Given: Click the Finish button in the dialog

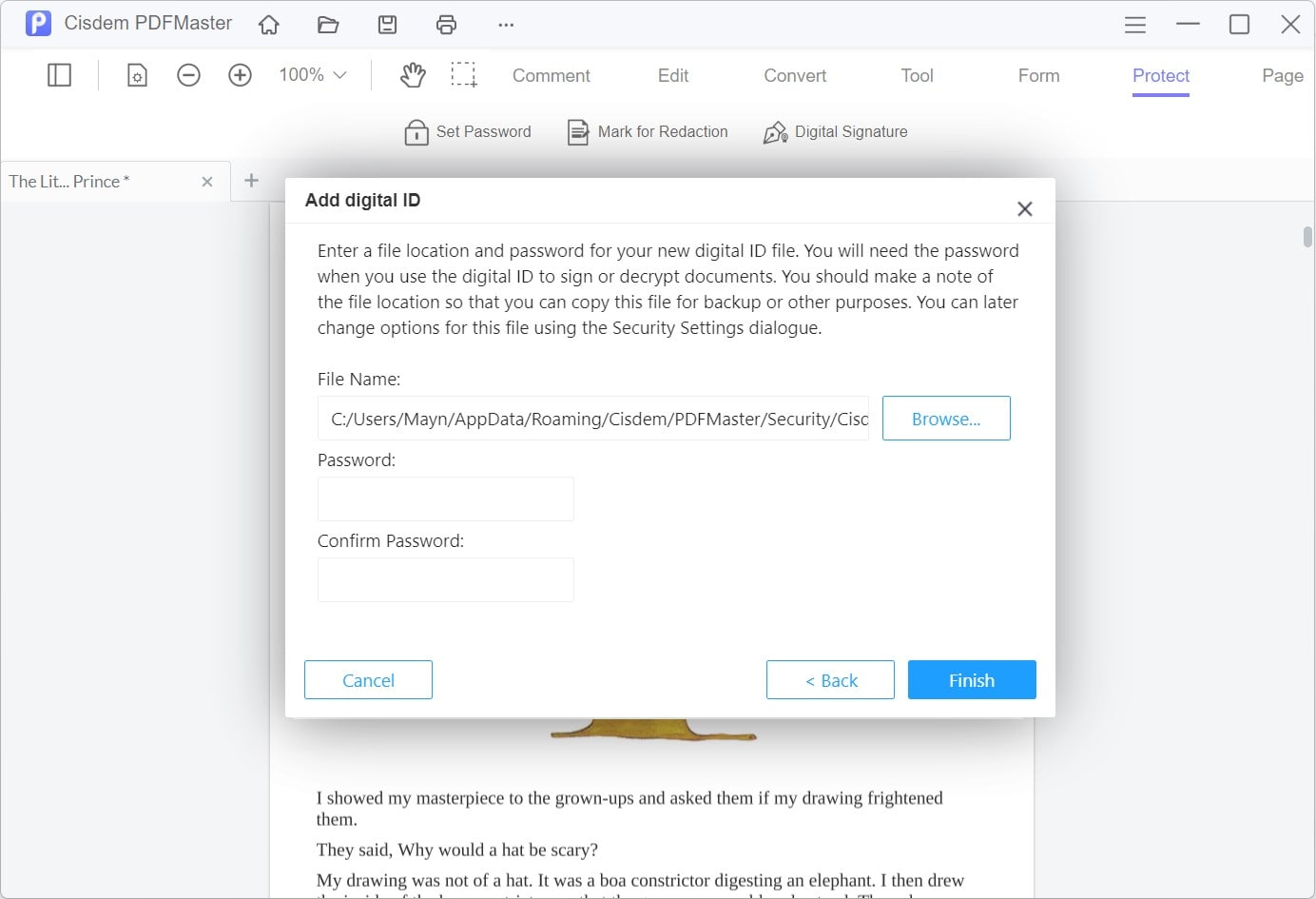Looking at the screenshot, I should (x=971, y=679).
